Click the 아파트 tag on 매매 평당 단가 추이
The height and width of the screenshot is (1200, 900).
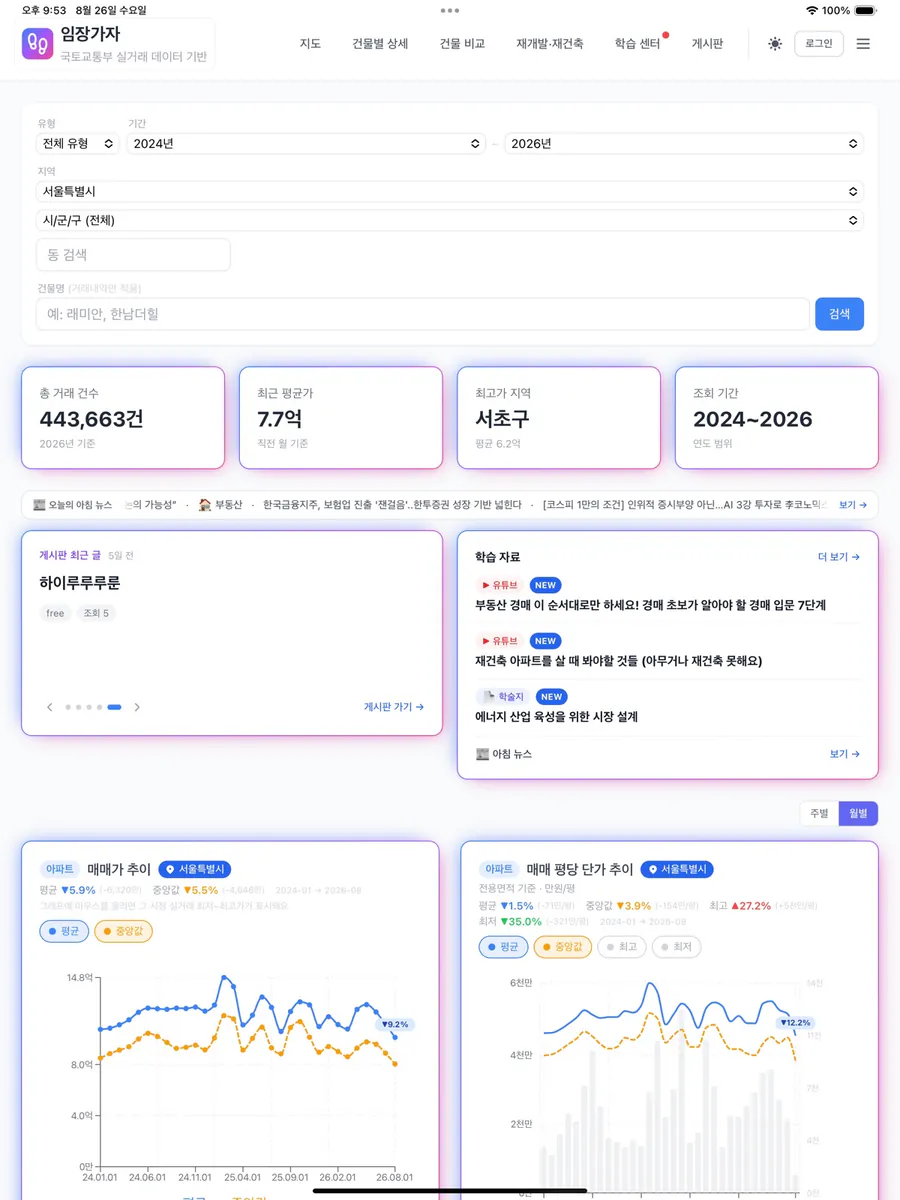pyautogui.click(x=499, y=870)
